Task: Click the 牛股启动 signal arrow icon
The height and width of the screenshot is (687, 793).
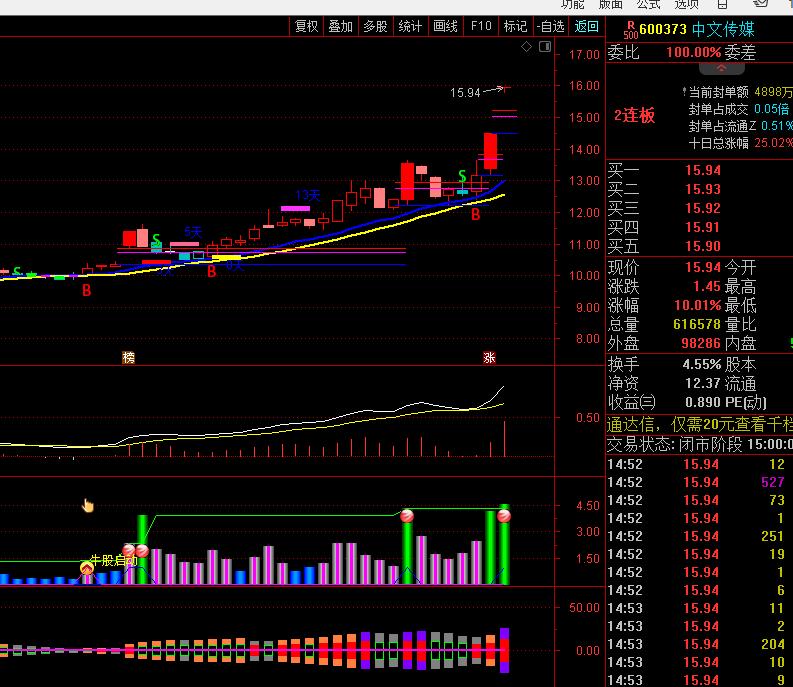Action: pyautogui.click(x=87, y=569)
